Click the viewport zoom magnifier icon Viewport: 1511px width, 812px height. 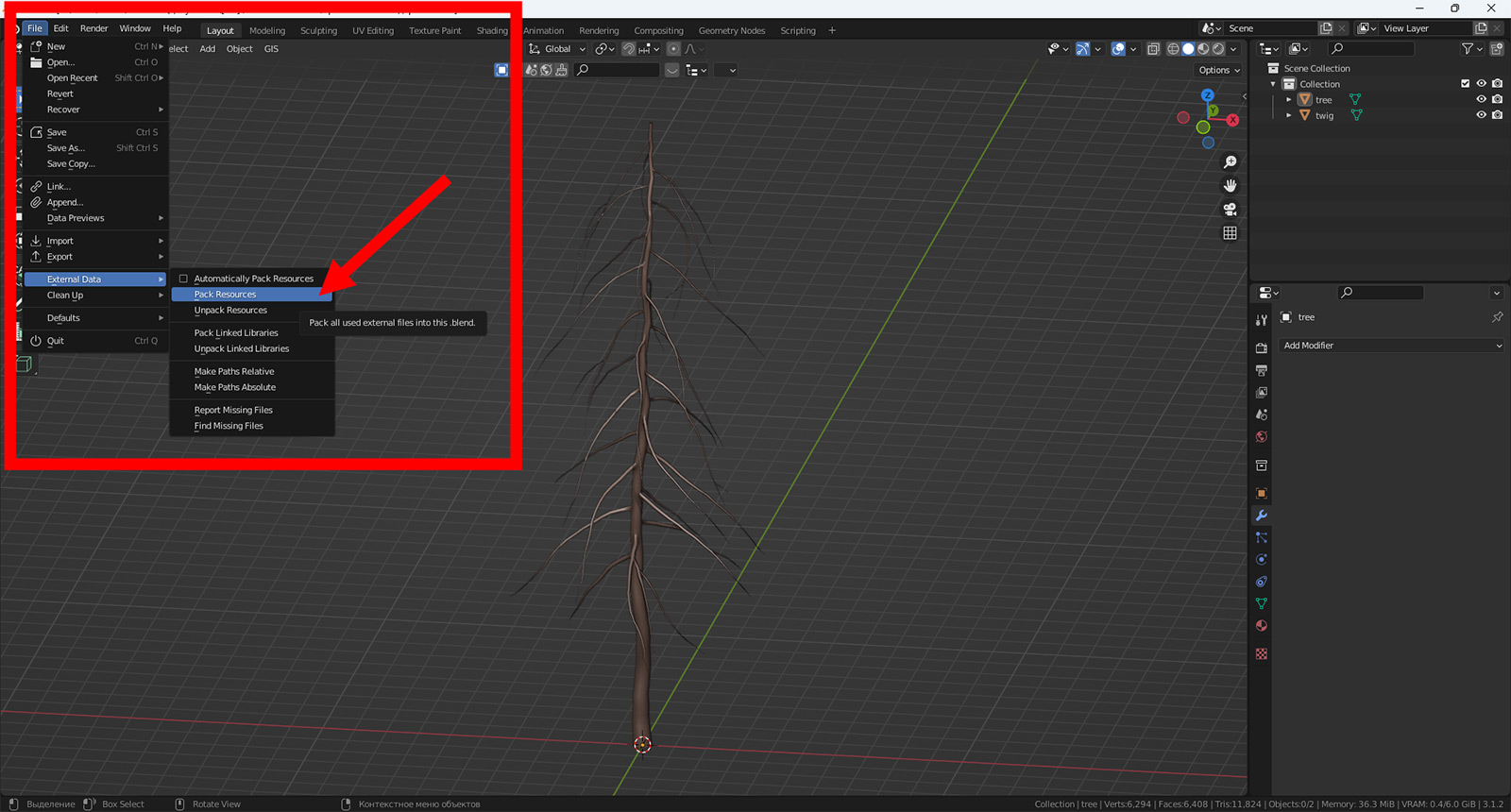click(x=1230, y=162)
